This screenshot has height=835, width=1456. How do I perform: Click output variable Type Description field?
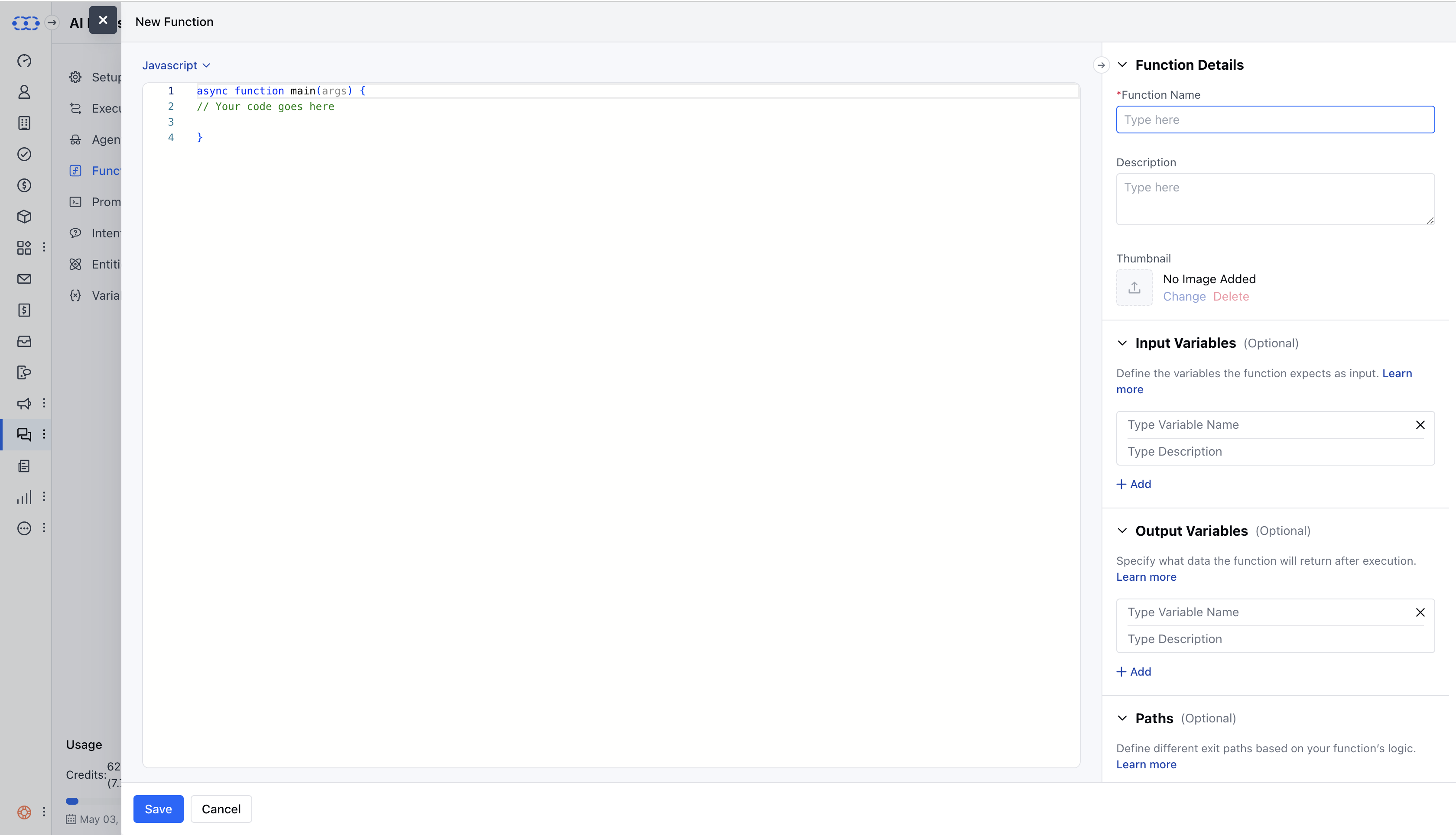[1275, 639]
